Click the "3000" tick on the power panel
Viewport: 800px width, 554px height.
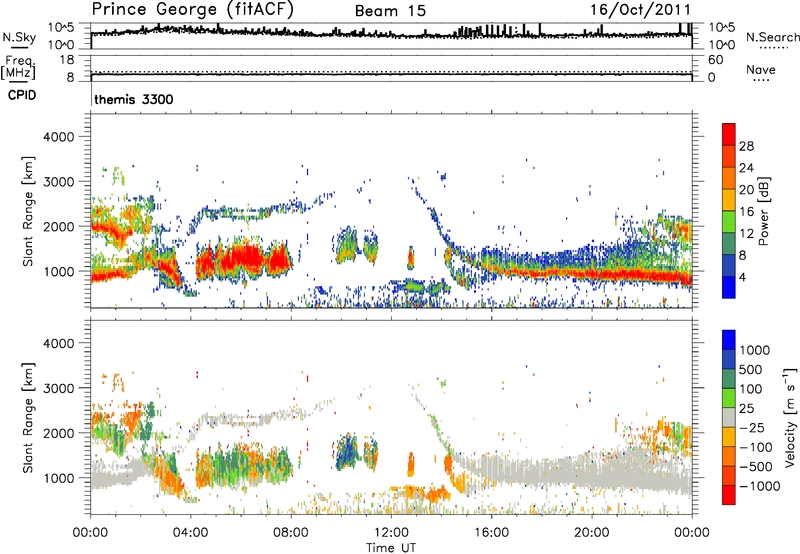click(x=59, y=182)
